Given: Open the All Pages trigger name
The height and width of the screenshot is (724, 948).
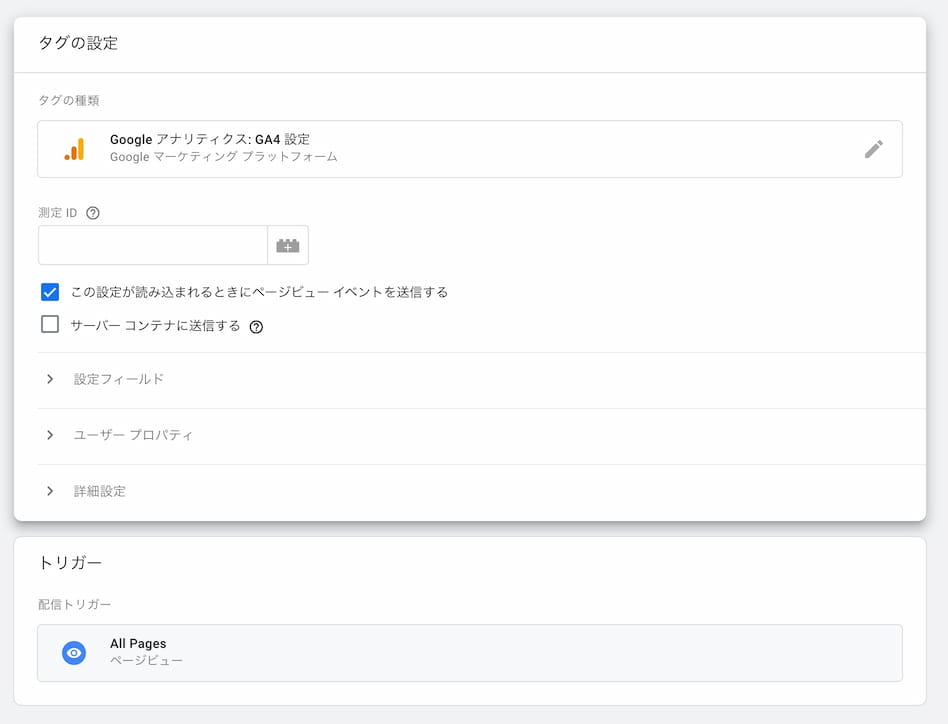Looking at the screenshot, I should [x=138, y=644].
